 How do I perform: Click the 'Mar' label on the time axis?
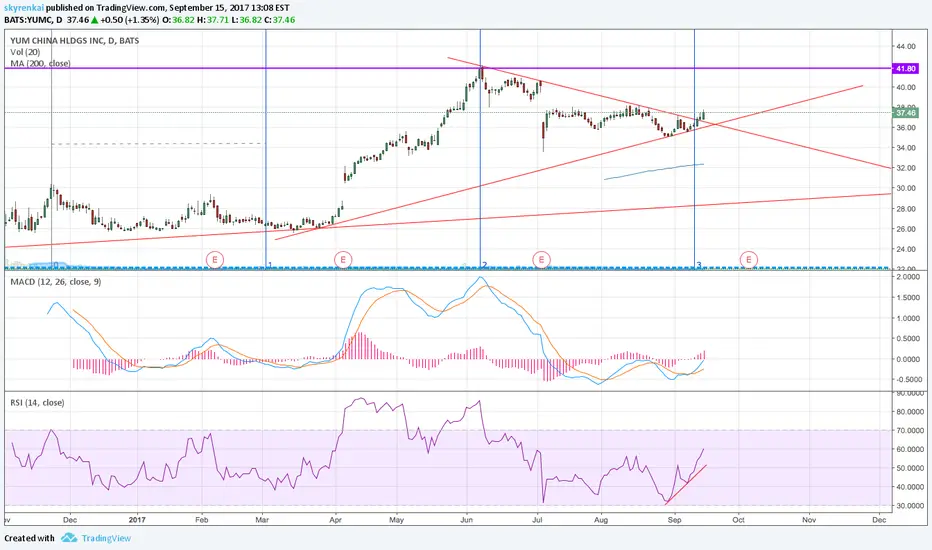262,520
